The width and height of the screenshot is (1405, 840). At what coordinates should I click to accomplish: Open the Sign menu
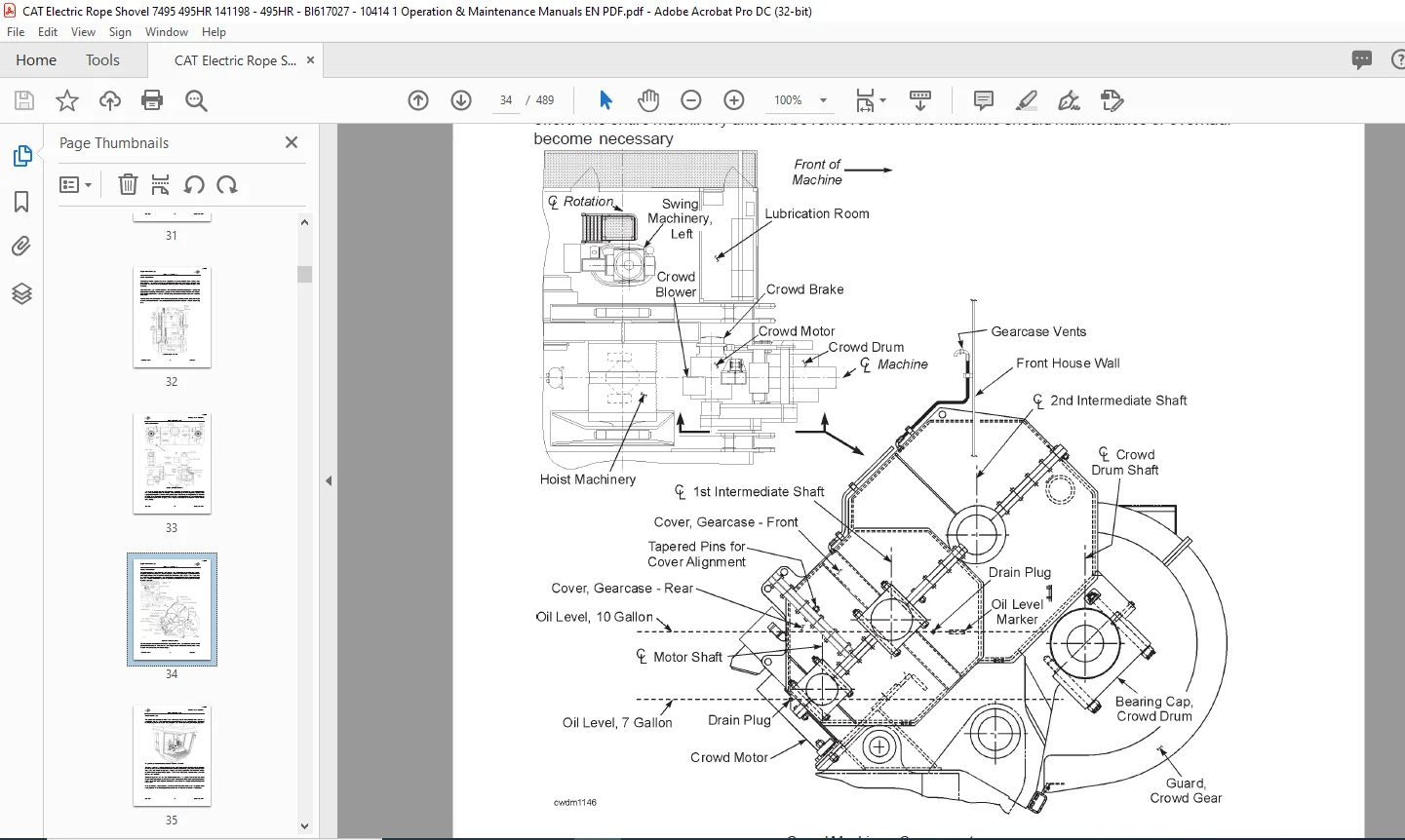[x=120, y=32]
